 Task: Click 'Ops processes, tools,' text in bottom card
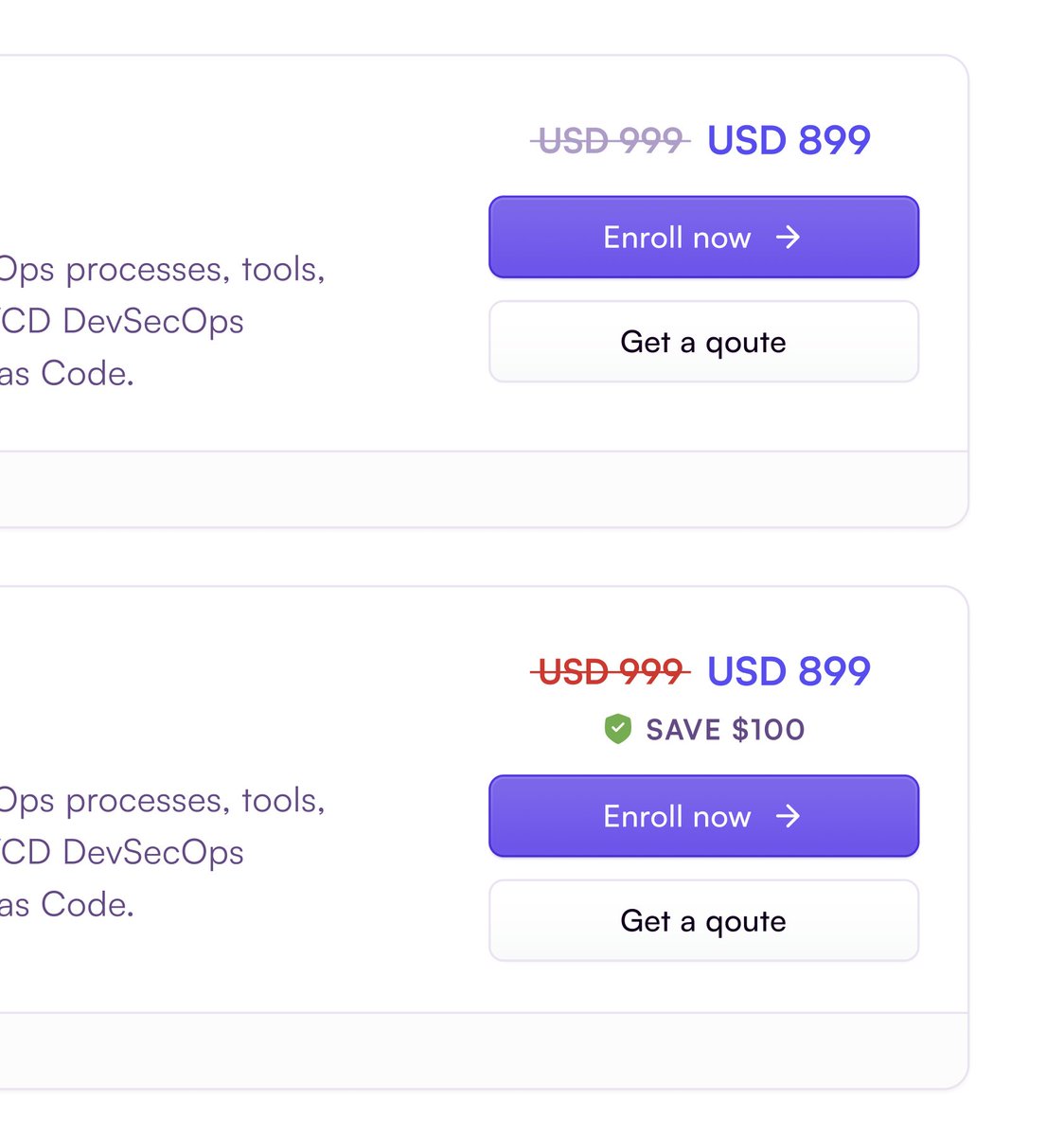(x=162, y=801)
